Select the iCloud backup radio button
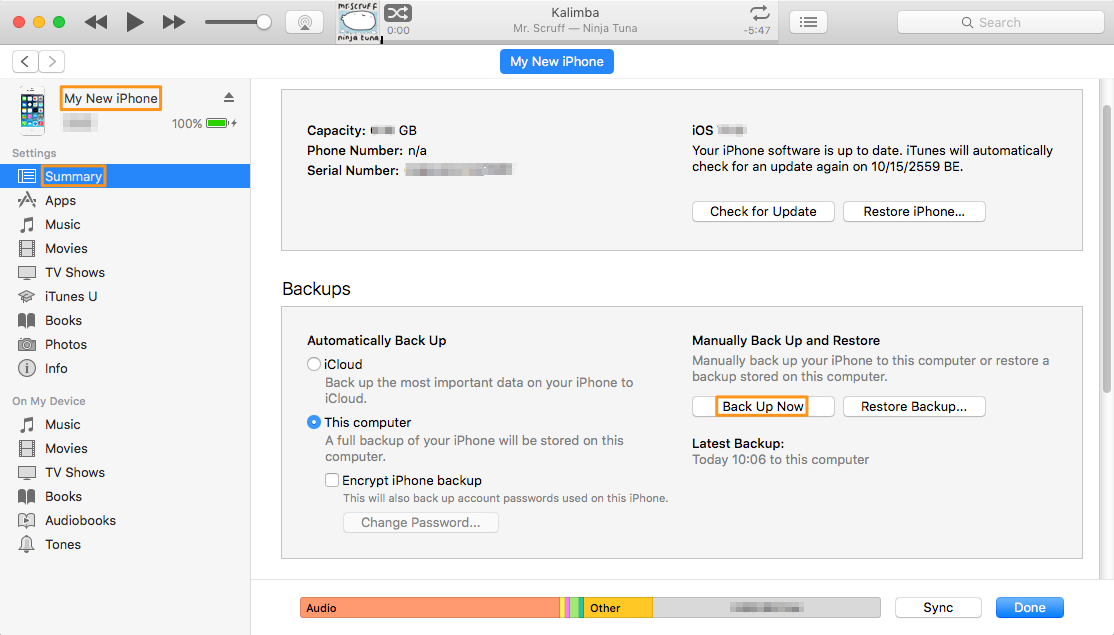 [x=314, y=364]
